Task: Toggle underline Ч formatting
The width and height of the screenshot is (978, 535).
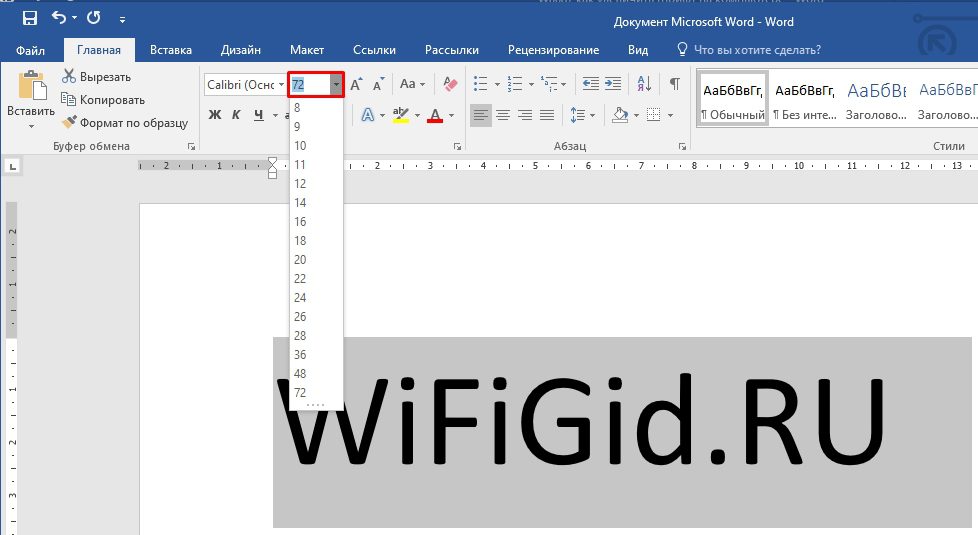Action: coord(259,115)
